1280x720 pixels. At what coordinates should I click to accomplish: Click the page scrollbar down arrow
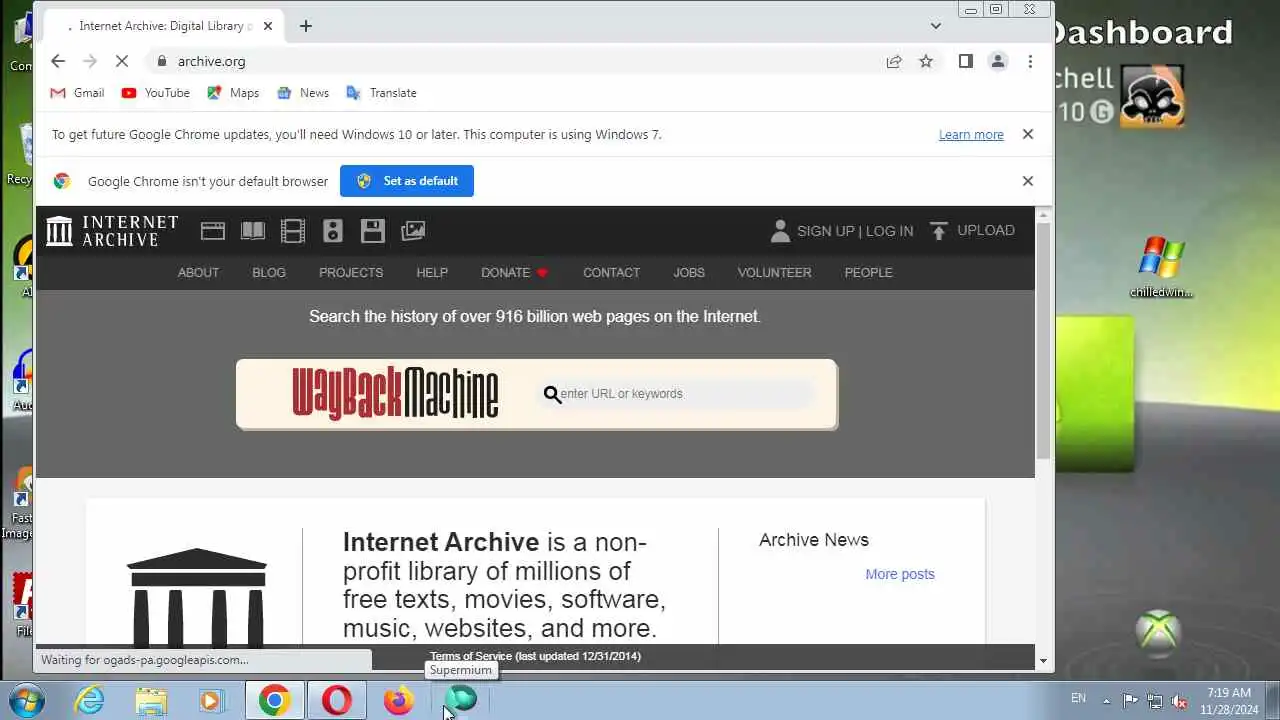[x=1044, y=661]
